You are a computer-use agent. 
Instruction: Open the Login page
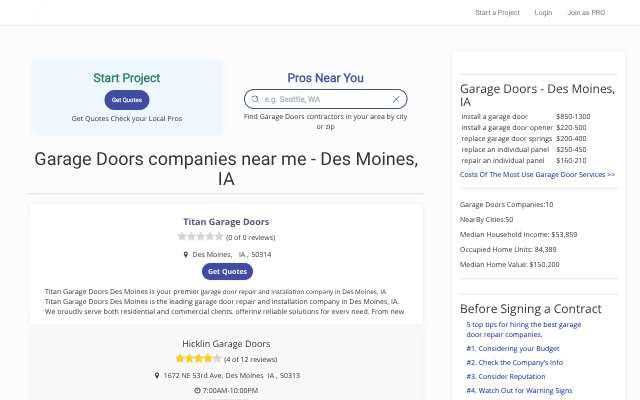tap(543, 13)
